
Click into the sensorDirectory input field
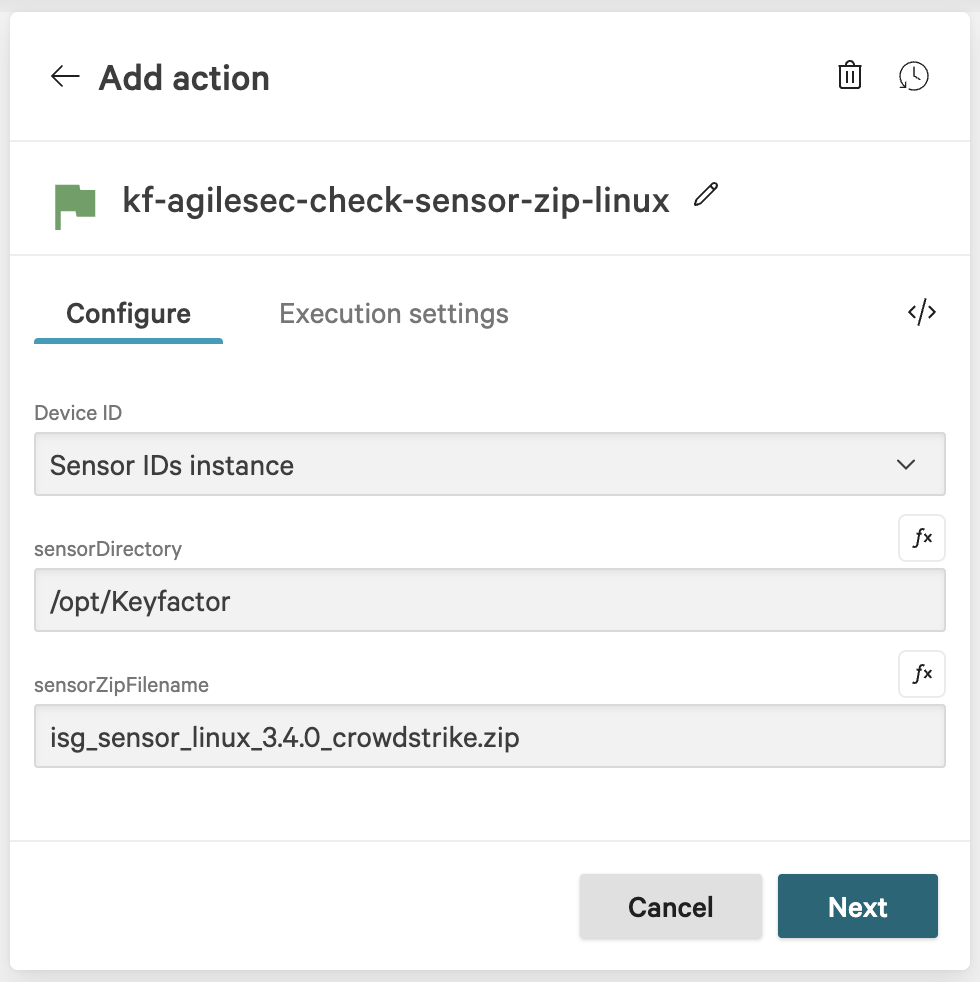489,601
